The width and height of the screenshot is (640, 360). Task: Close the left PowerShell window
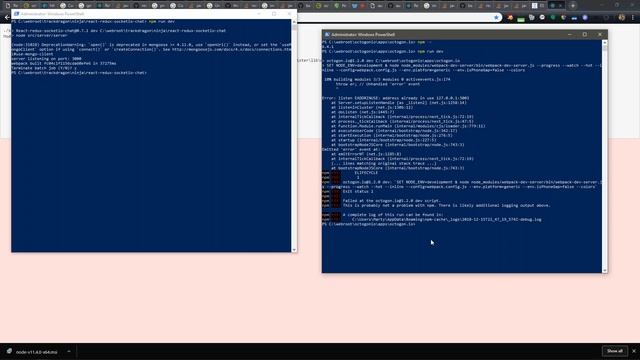coord(289,14)
